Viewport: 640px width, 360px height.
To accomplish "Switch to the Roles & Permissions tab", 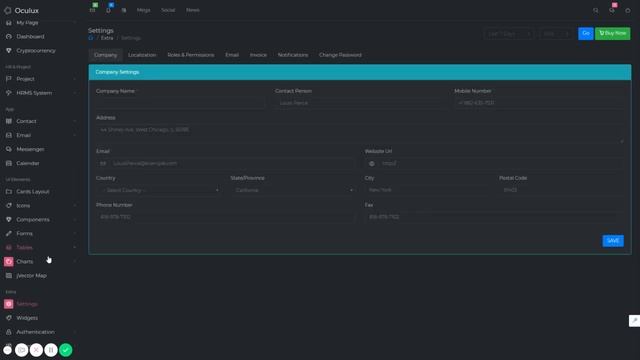I will click(191, 55).
